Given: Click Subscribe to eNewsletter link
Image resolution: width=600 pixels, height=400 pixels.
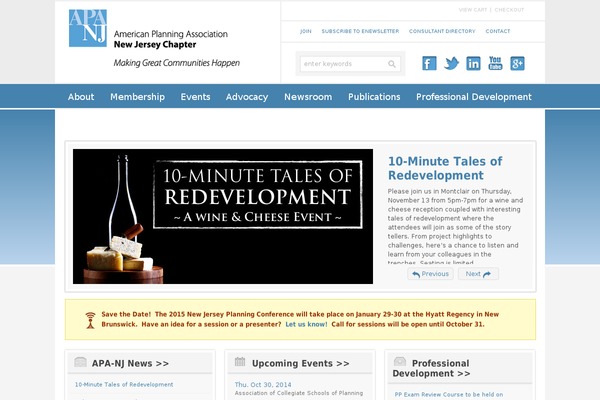Looking at the screenshot, I should [x=360, y=31].
